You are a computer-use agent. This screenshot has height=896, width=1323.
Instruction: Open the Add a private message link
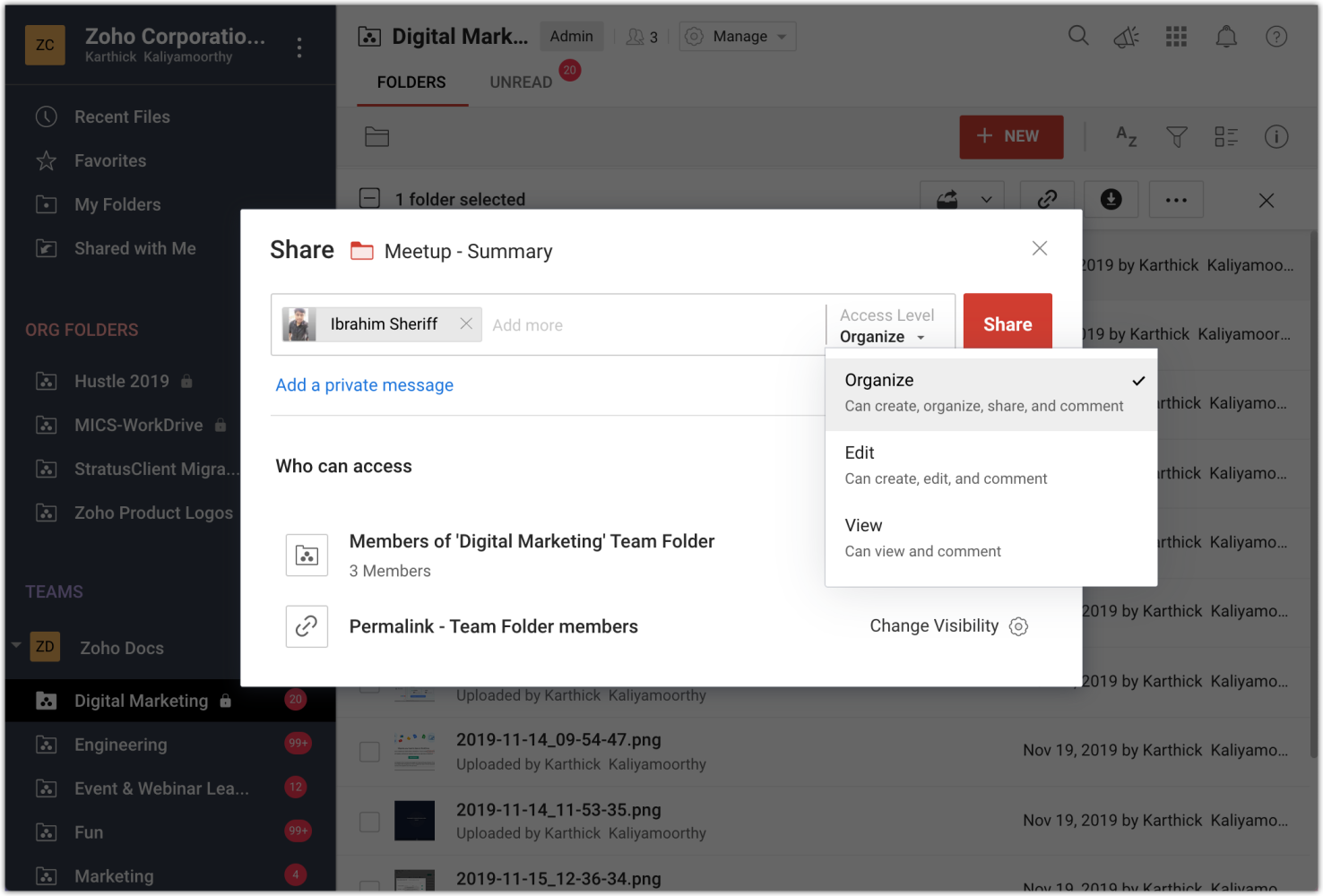click(x=364, y=384)
